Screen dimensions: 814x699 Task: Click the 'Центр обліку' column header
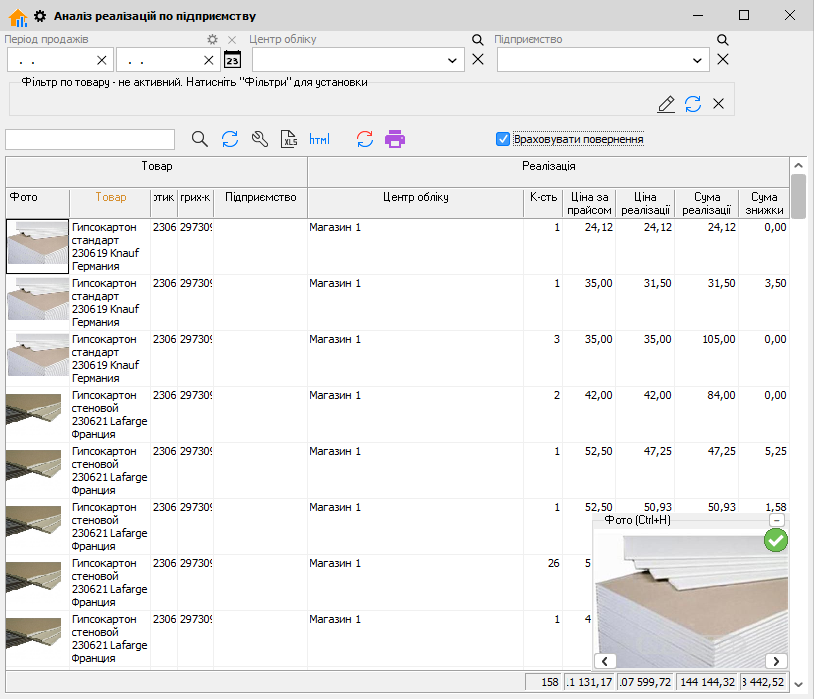tap(415, 198)
